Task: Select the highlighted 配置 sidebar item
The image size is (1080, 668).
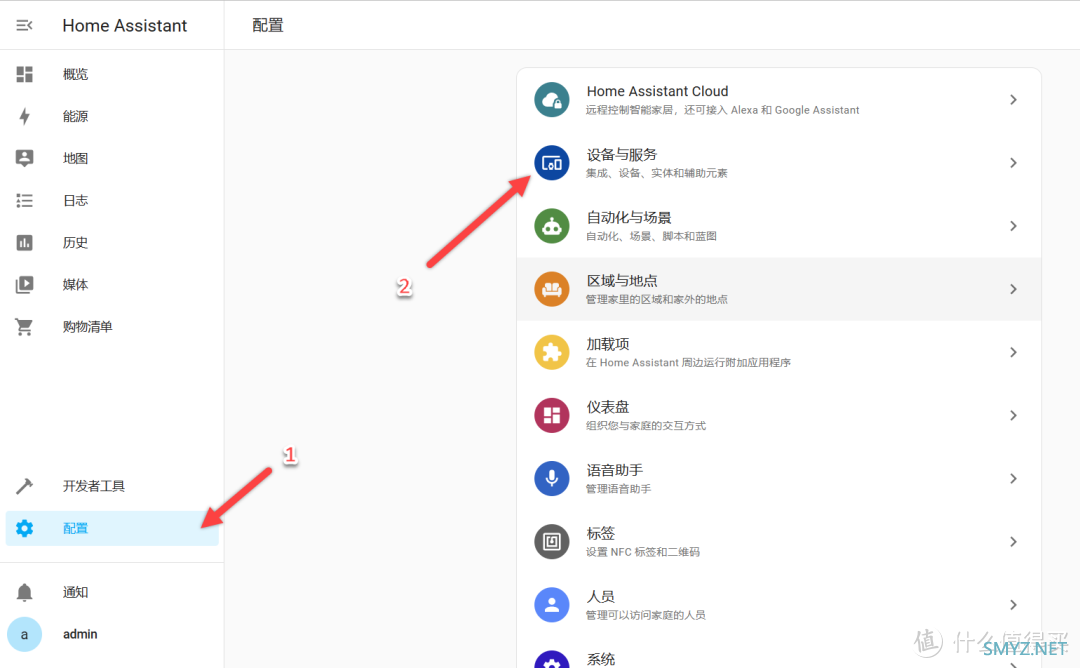Action: (112, 528)
